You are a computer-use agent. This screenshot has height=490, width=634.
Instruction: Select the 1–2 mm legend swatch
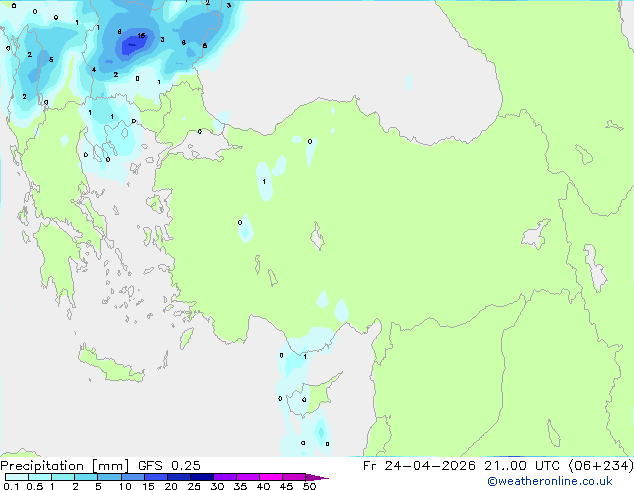point(63,477)
